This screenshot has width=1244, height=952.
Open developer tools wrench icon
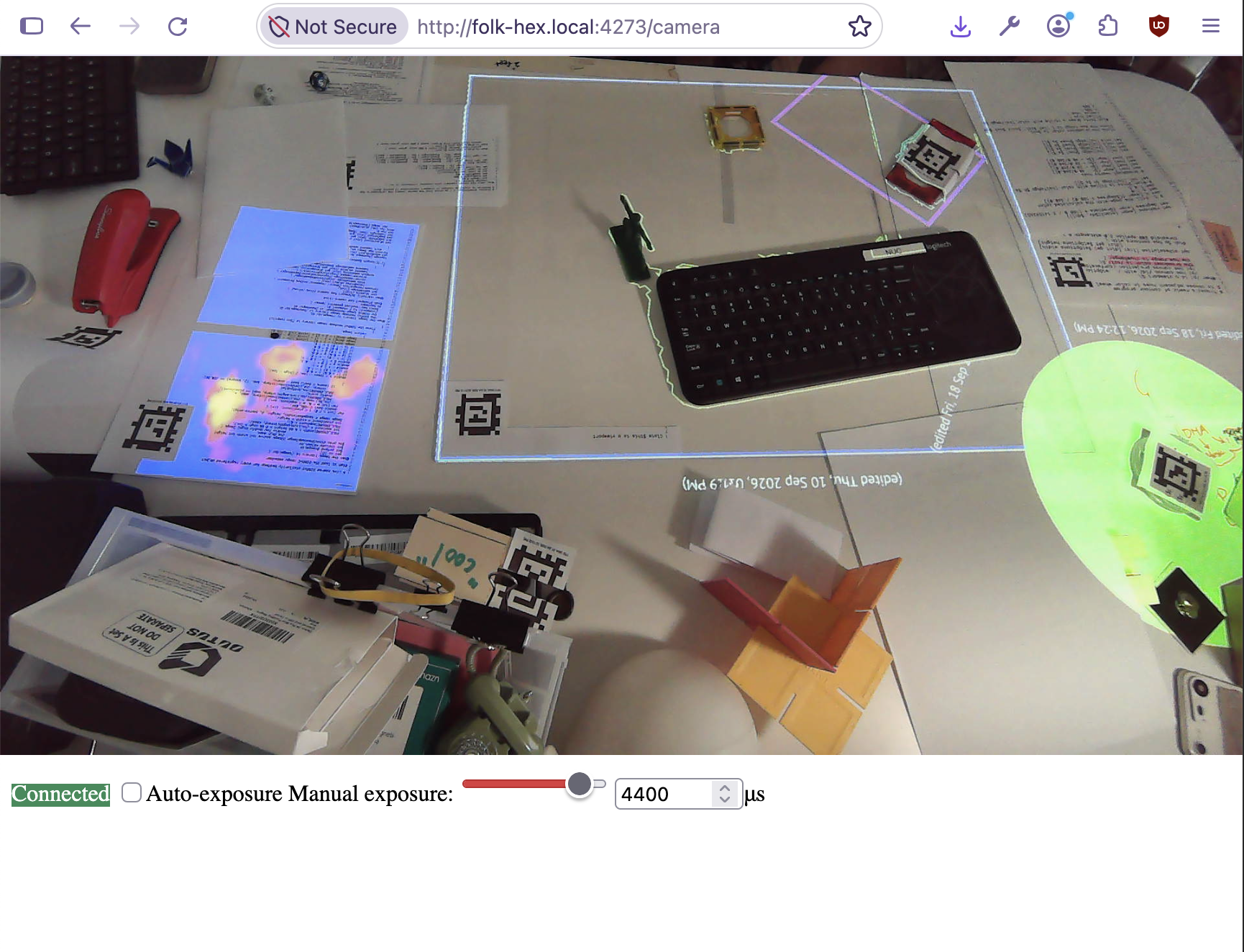(x=1010, y=27)
